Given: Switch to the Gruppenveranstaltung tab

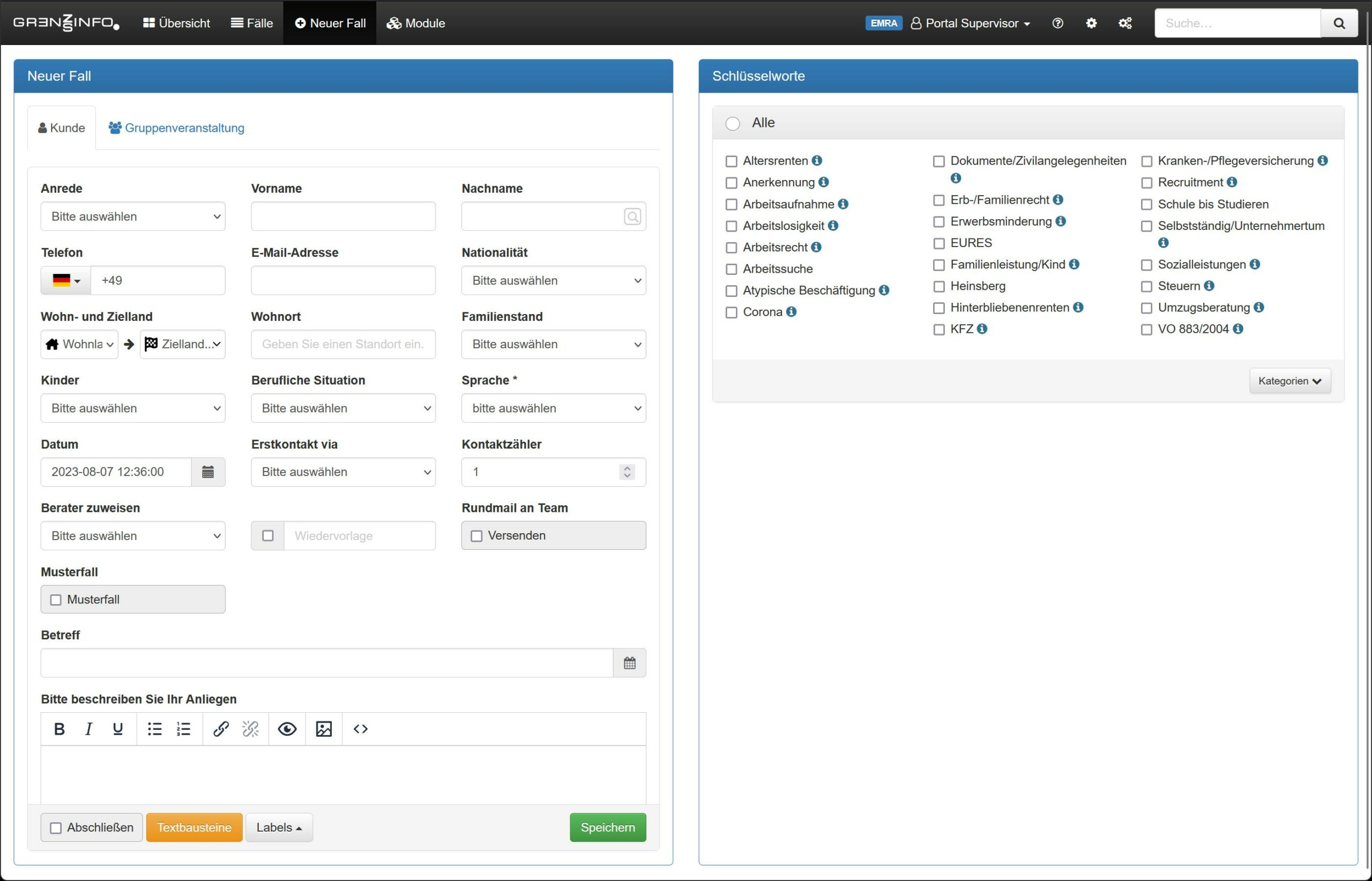Looking at the screenshot, I should [176, 128].
